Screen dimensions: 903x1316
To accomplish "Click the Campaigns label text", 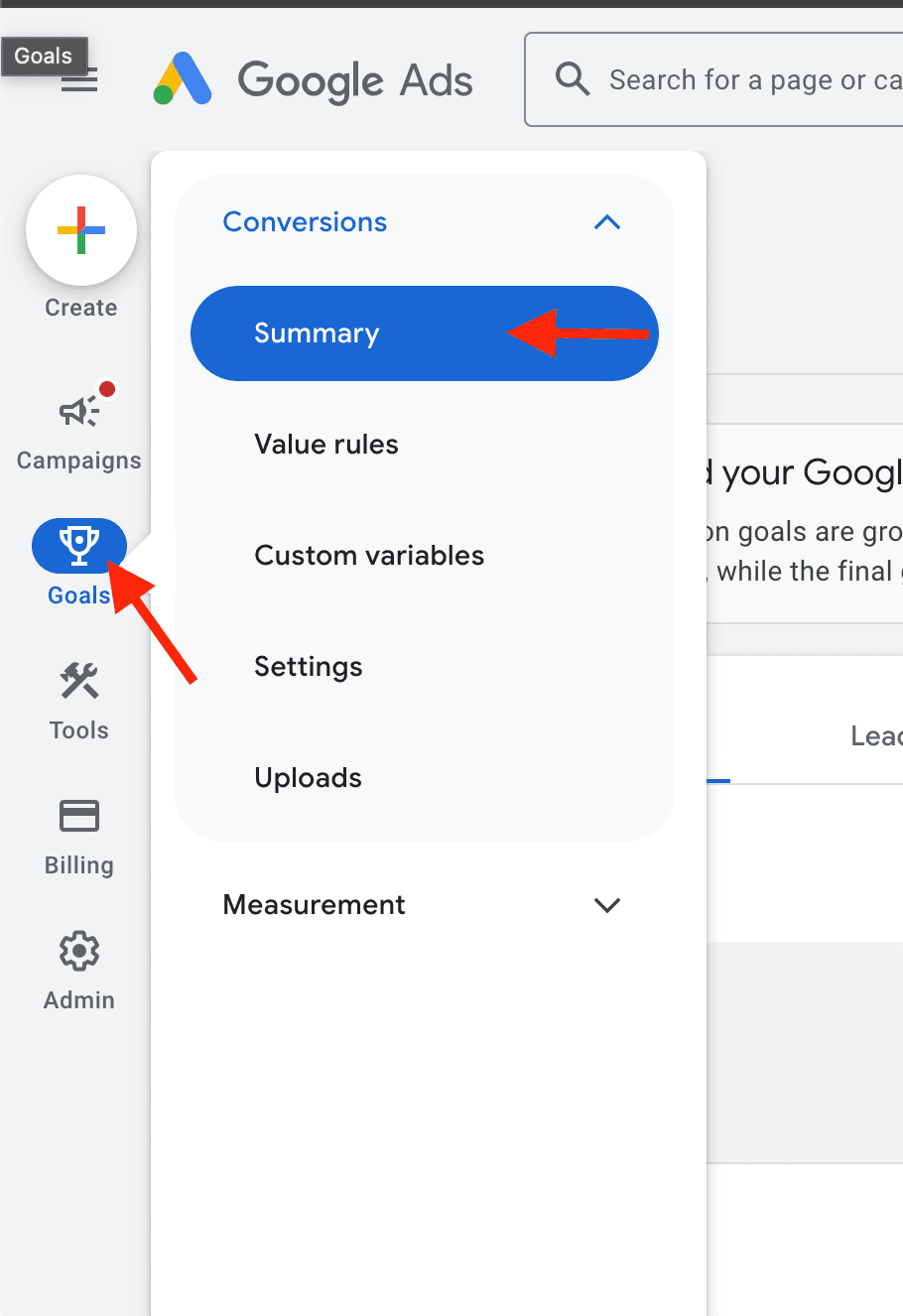I will [79, 461].
